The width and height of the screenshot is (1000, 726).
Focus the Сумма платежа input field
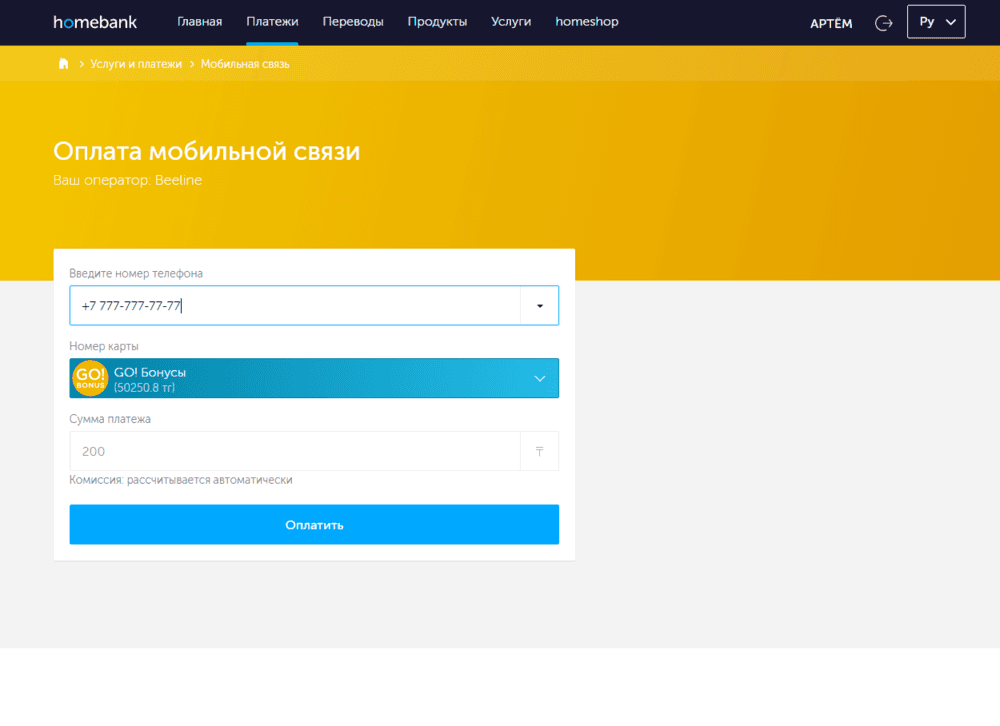(x=295, y=451)
